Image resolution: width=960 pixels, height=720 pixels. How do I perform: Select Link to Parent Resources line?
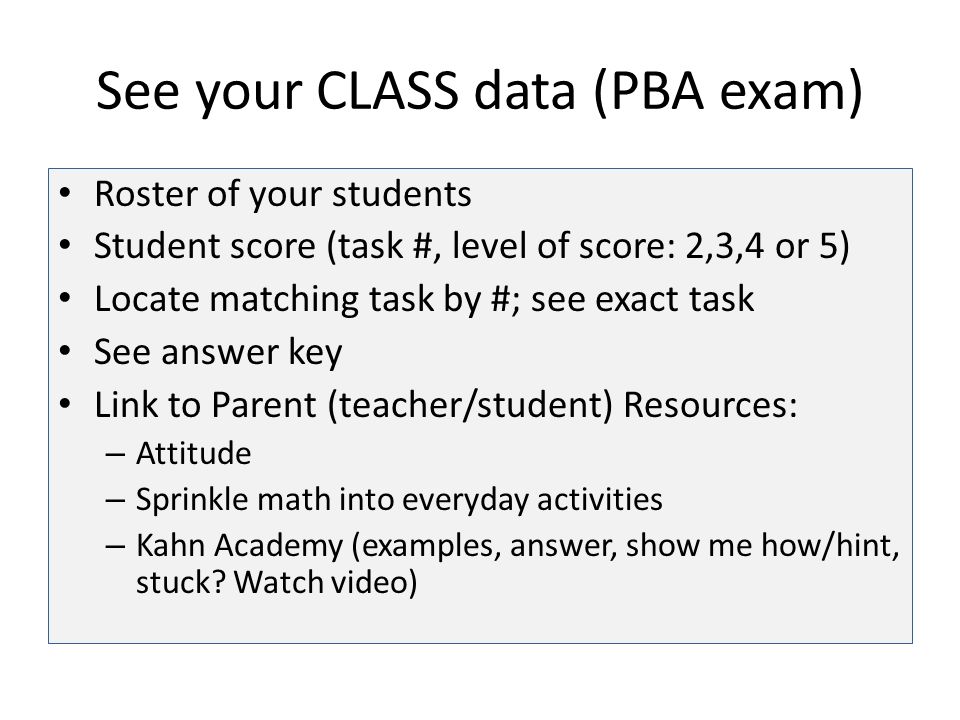tap(446, 405)
